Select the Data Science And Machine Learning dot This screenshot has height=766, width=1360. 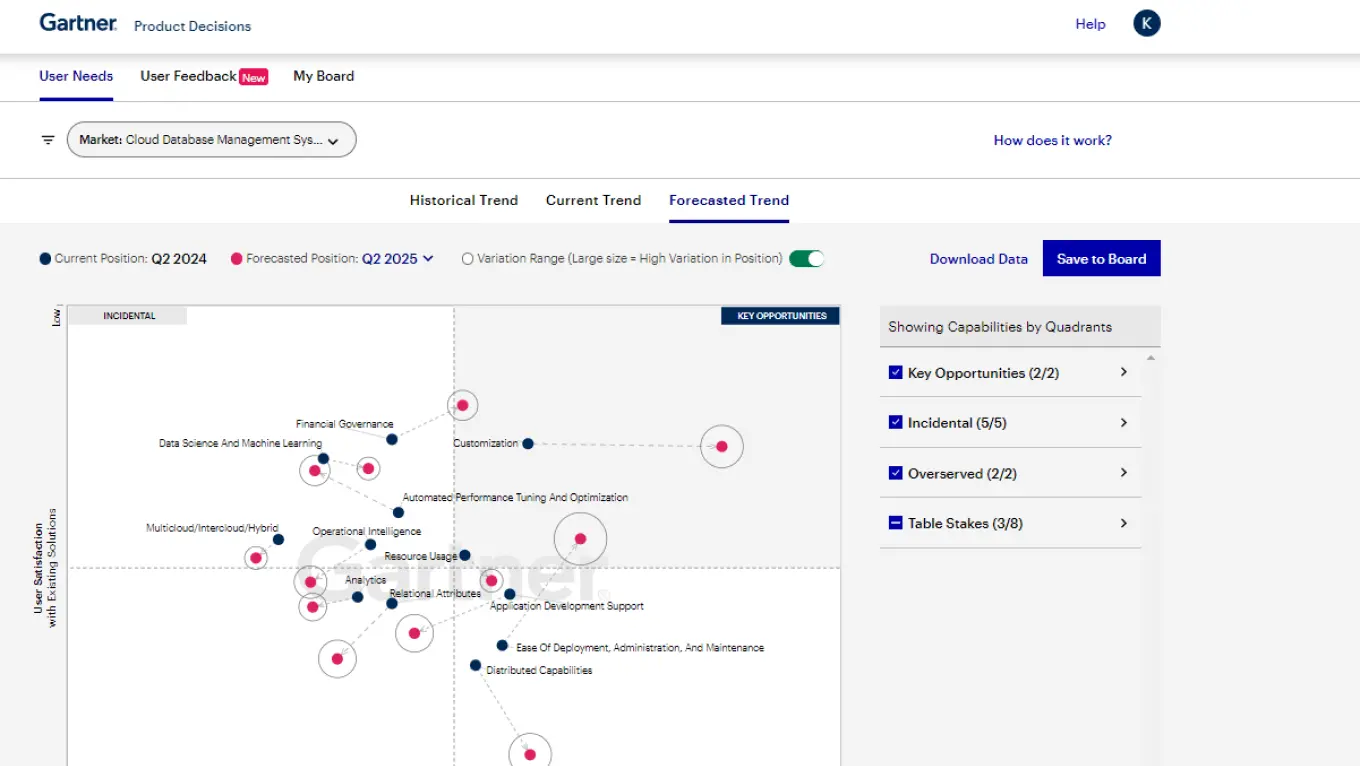tap(323, 459)
